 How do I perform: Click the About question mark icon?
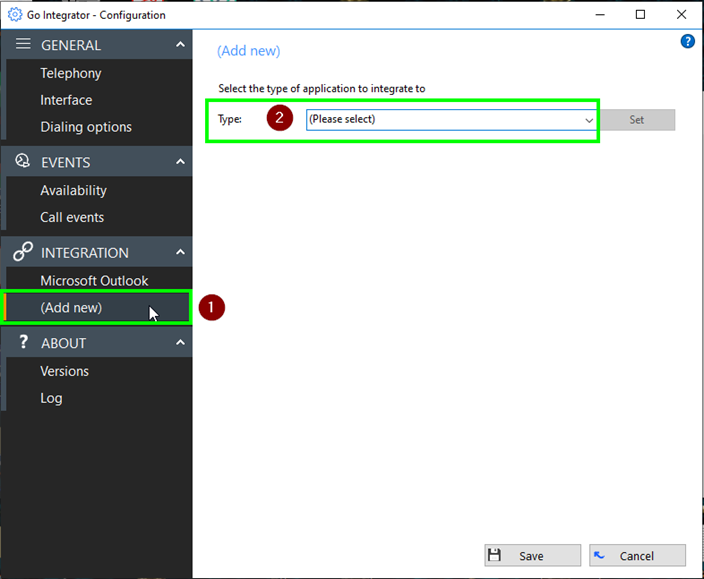pyautogui.click(x=23, y=342)
